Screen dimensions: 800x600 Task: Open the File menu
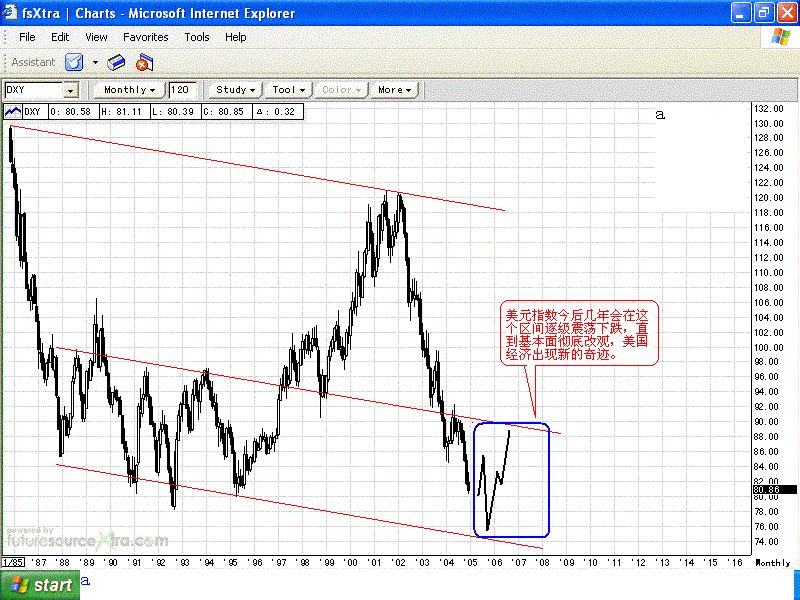tap(27, 37)
